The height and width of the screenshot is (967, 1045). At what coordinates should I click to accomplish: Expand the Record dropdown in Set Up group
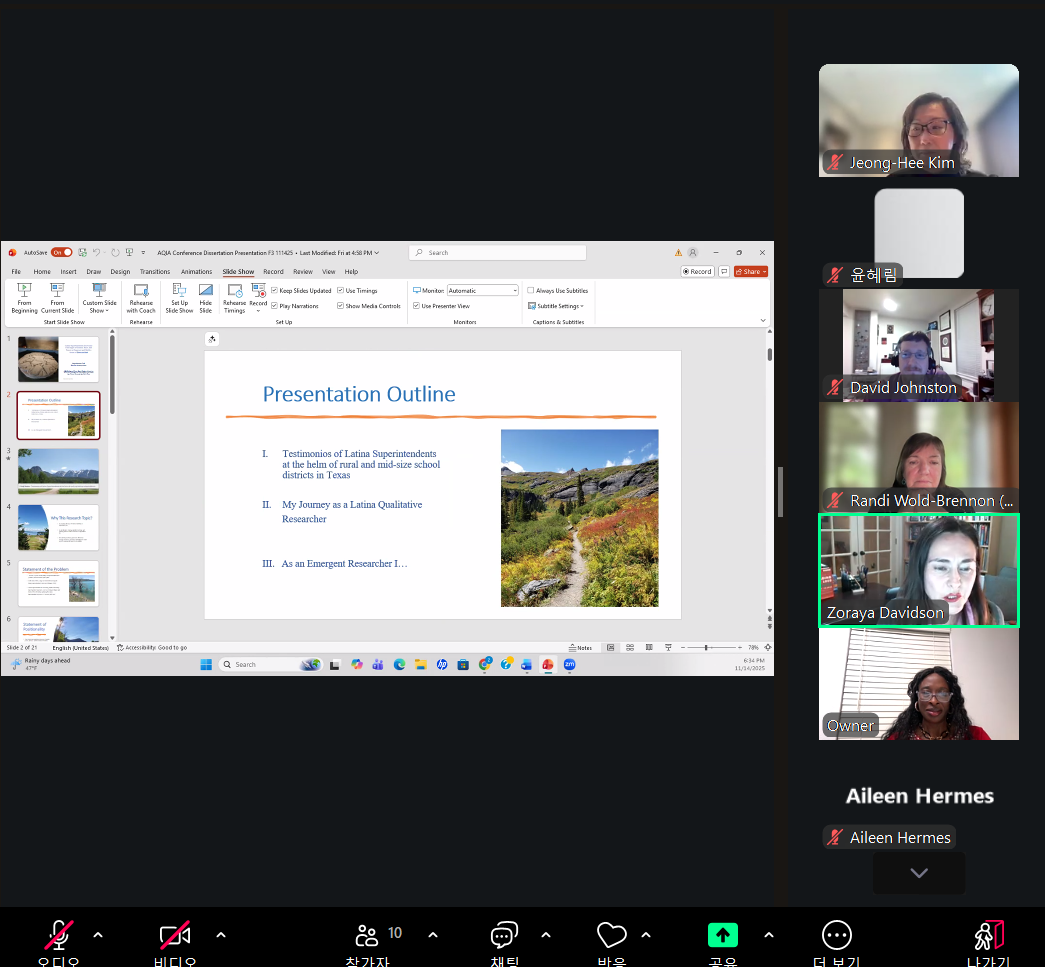(258, 311)
